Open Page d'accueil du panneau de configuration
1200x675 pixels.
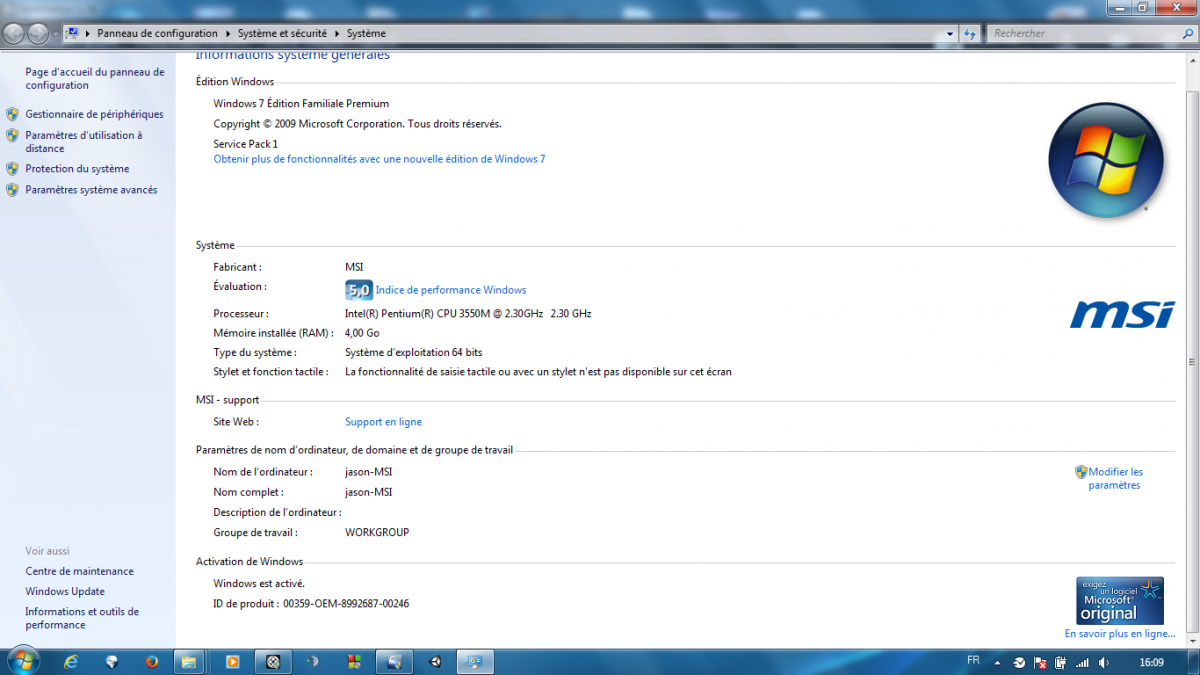pos(95,79)
